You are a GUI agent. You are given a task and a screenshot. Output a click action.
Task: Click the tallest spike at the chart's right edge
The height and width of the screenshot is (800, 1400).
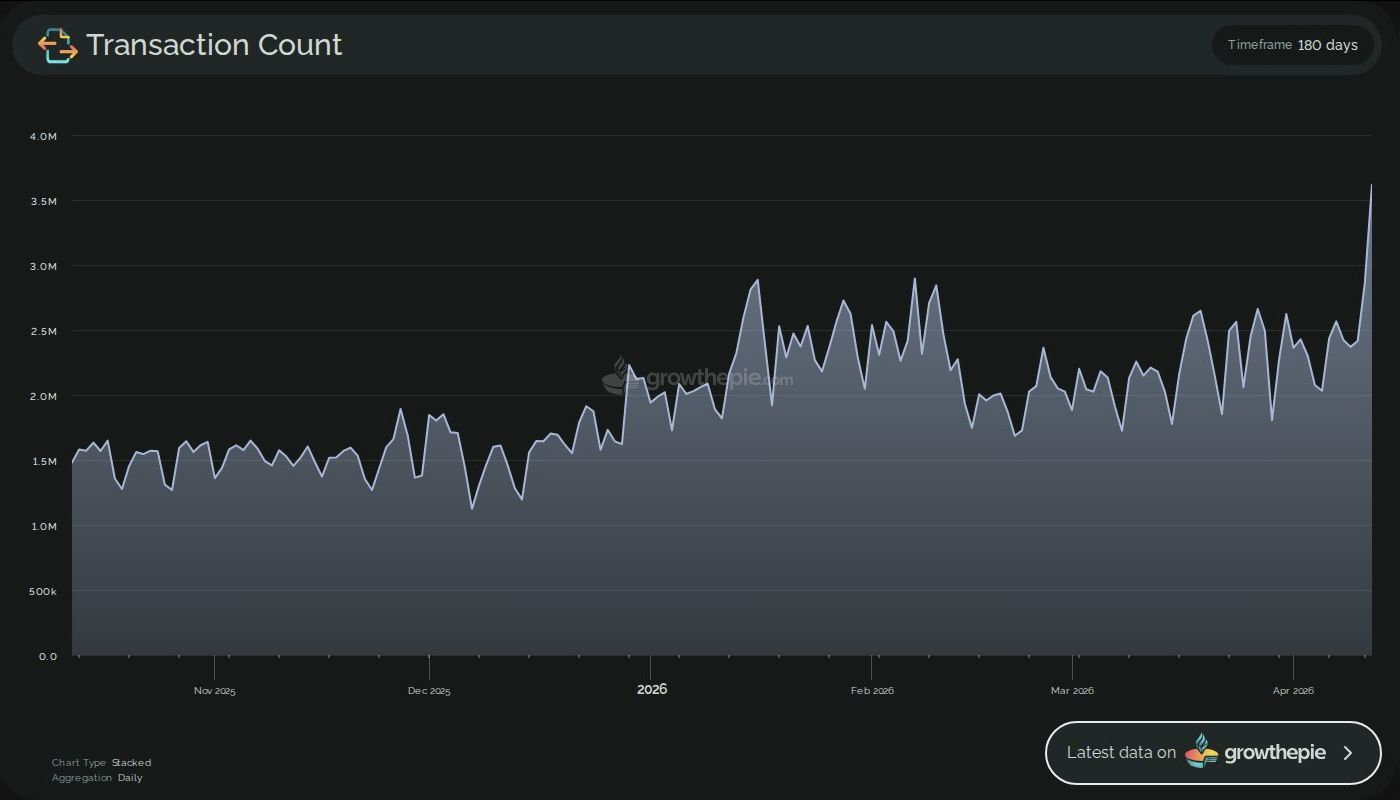[x=1372, y=186]
